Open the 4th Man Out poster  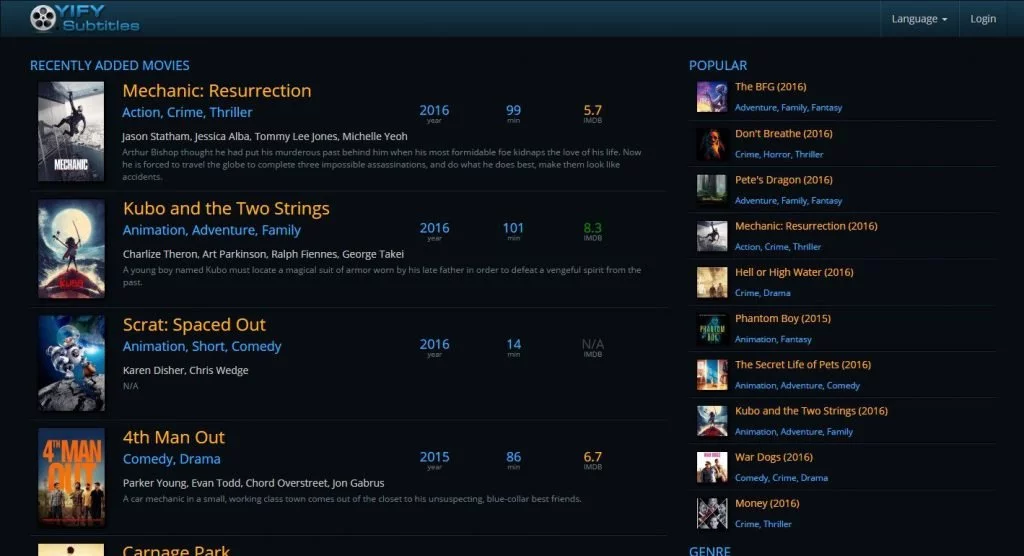[x=71, y=476]
